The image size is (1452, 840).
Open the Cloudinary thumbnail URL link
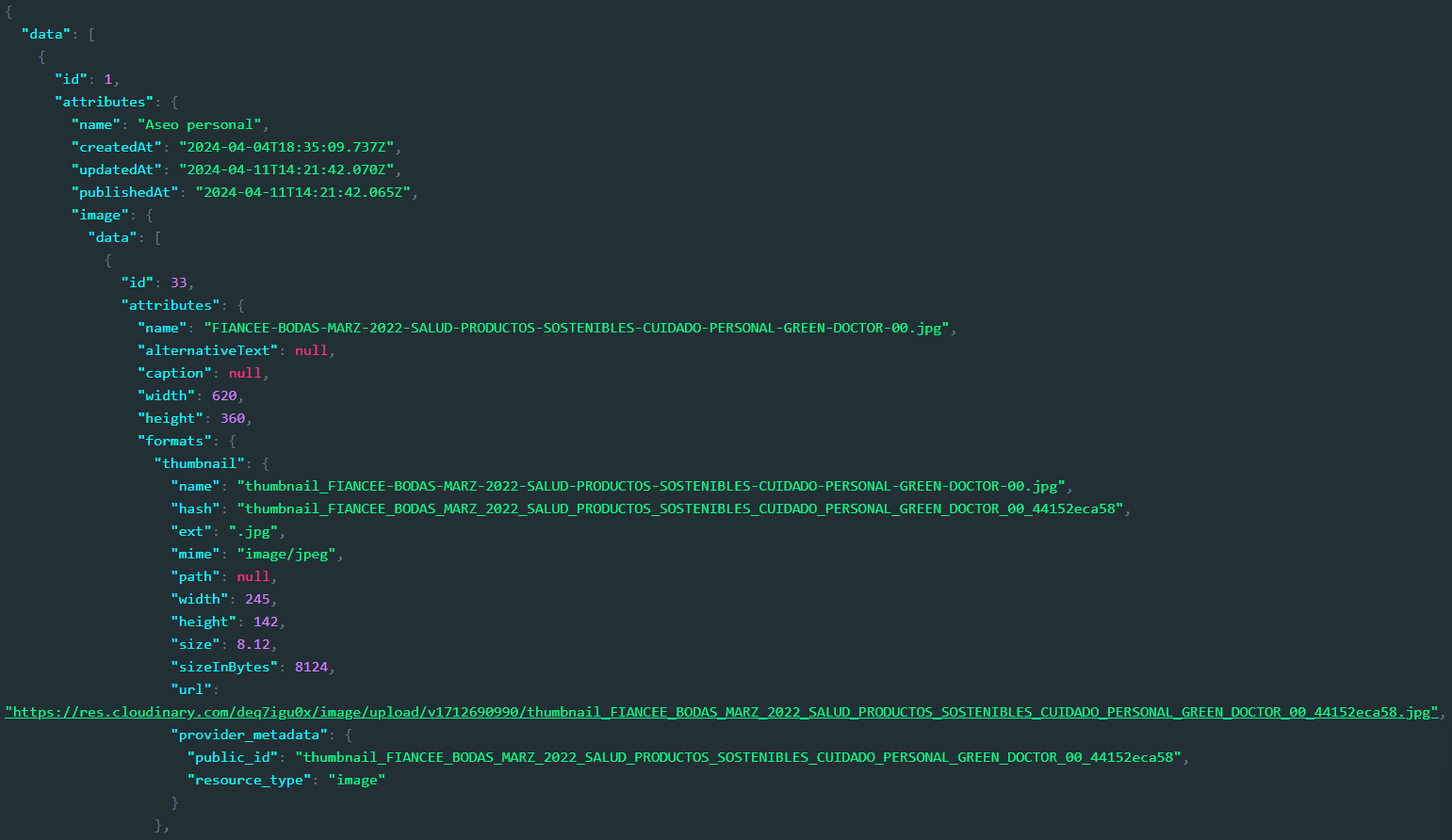(x=722, y=712)
